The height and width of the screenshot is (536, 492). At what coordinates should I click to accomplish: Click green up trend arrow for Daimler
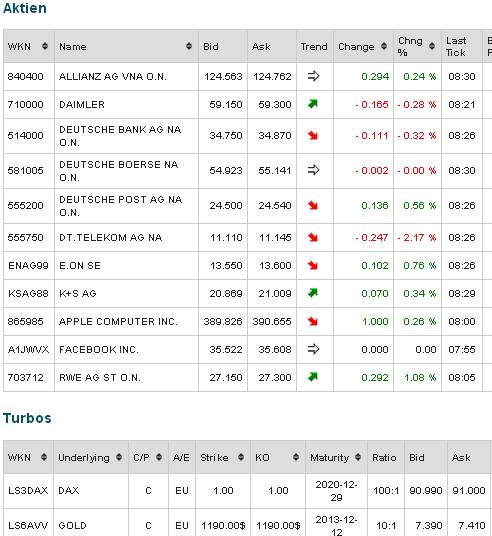tap(313, 104)
